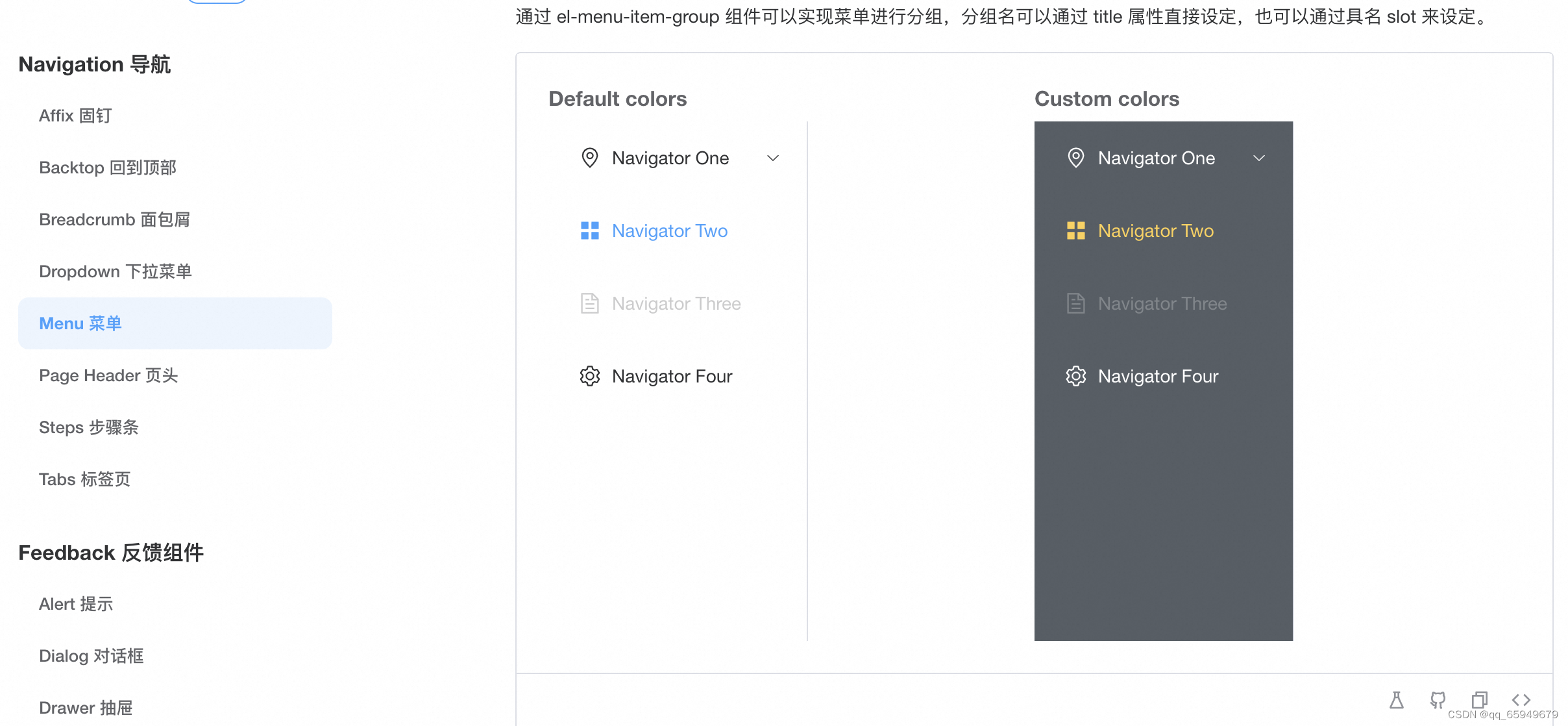The height and width of the screenshot is (726, 1568).
Task: Click the blue grid icon beside Navigator Two
Action: (x=589, y=231)
